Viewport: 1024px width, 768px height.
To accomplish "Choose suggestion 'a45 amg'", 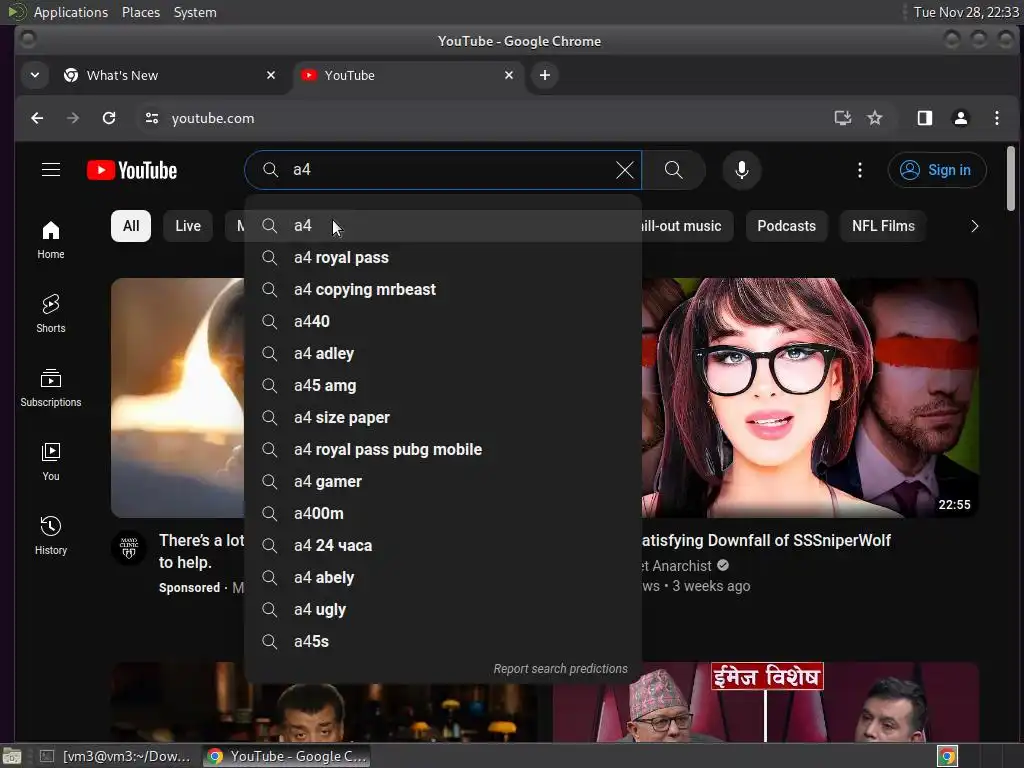I will tap(443, 386).
